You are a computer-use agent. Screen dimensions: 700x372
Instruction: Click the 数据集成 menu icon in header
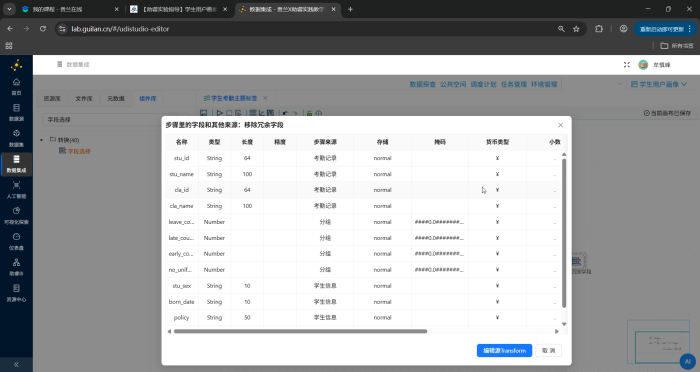(x=59, y=64)
